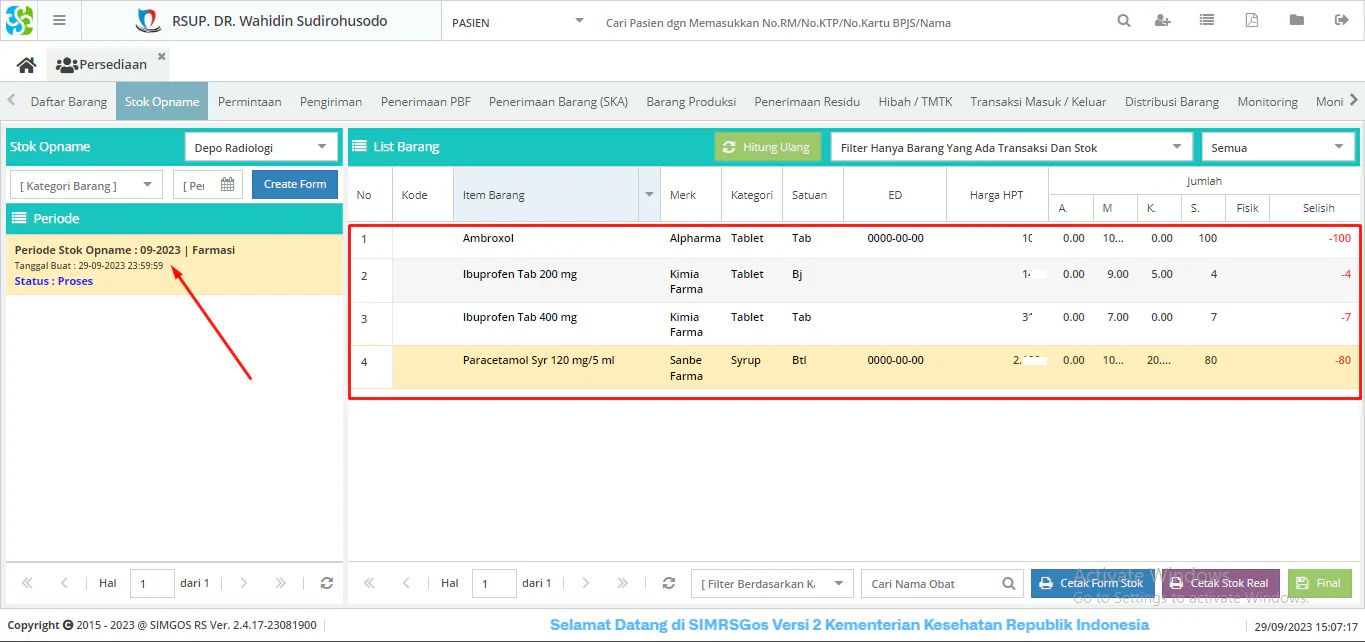Go to home via house icon
1365x642 pixels.
coord(27,65)
